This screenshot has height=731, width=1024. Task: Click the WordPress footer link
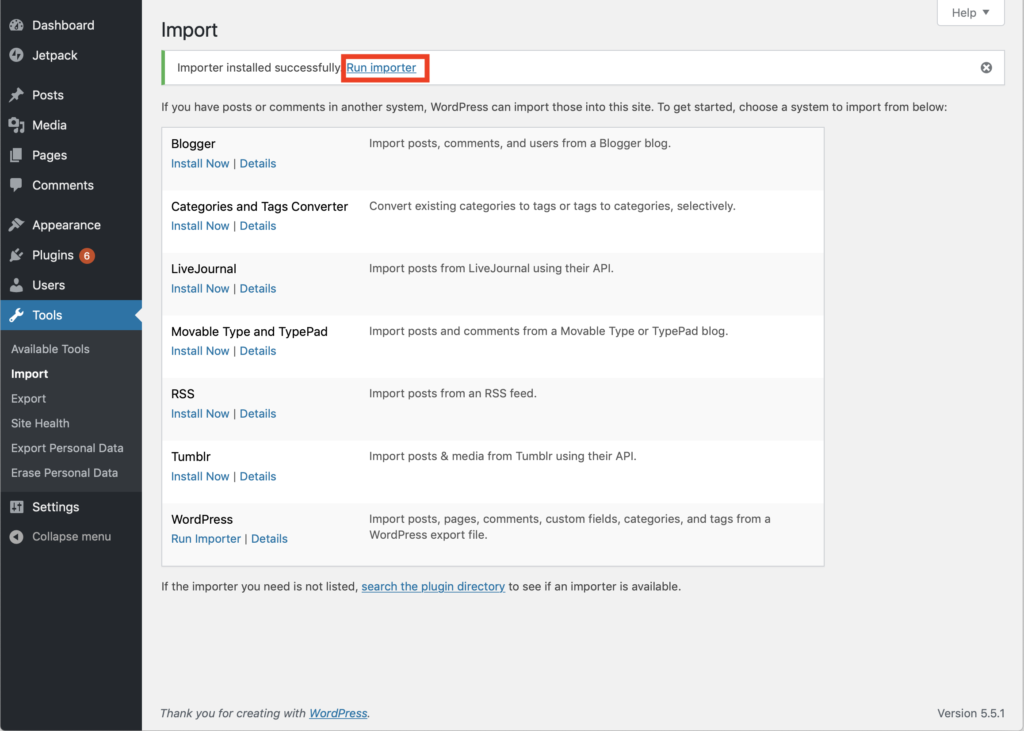(338, 713)
